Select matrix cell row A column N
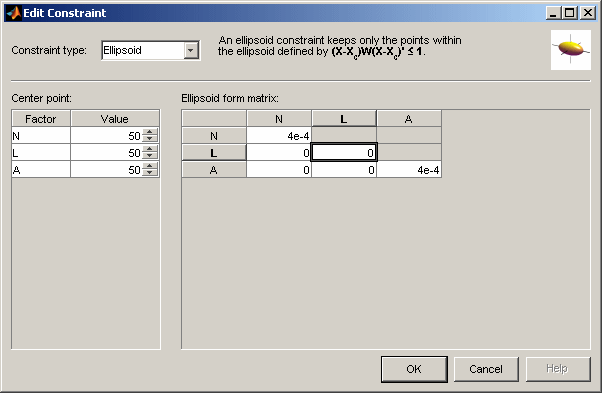 tap(279, 170)
